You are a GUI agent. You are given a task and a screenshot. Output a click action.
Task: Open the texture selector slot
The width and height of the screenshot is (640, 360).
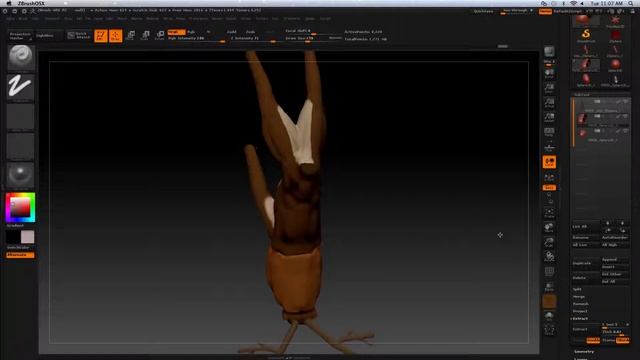20,146
